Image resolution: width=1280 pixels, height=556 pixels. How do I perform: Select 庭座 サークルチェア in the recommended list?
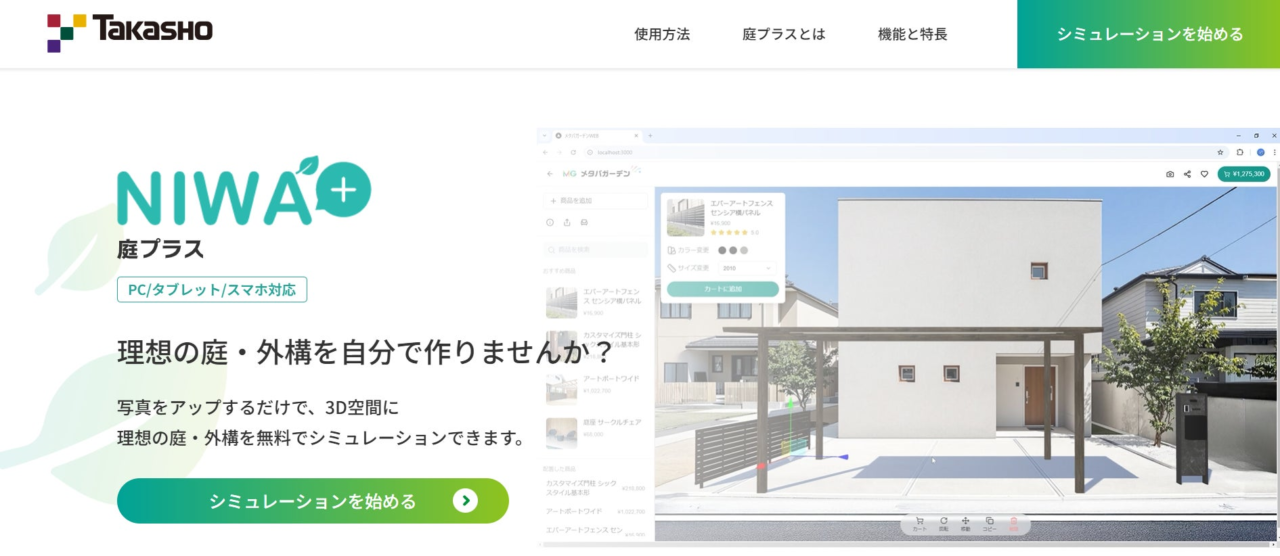coord(597,431)
